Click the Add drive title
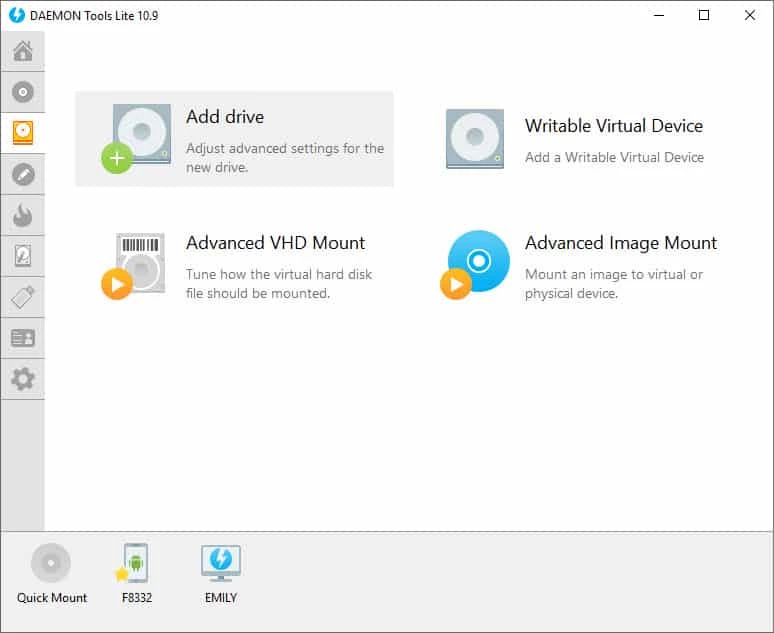 point(225,117)
